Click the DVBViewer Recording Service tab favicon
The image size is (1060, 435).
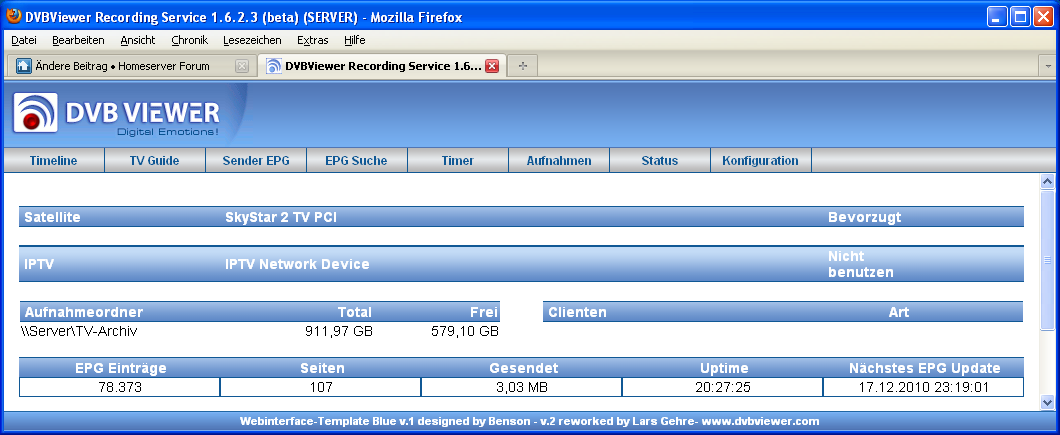[273, 66]
